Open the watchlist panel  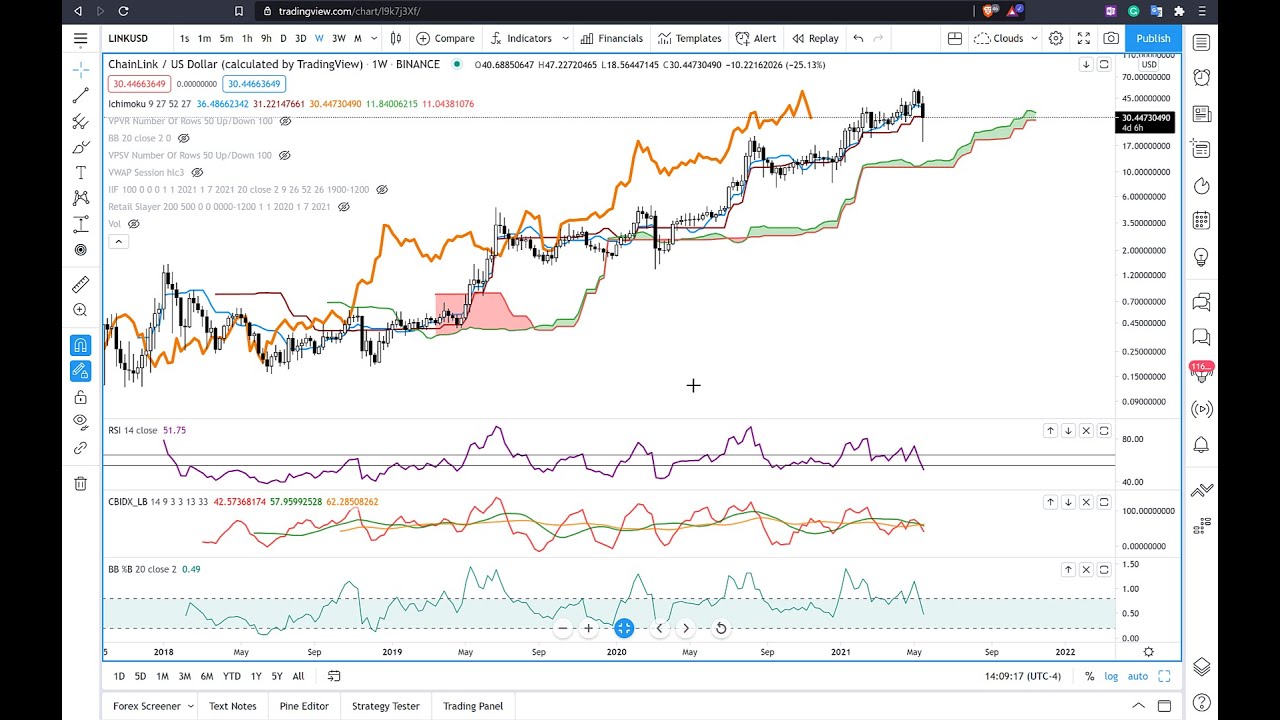pos(1202,42)
